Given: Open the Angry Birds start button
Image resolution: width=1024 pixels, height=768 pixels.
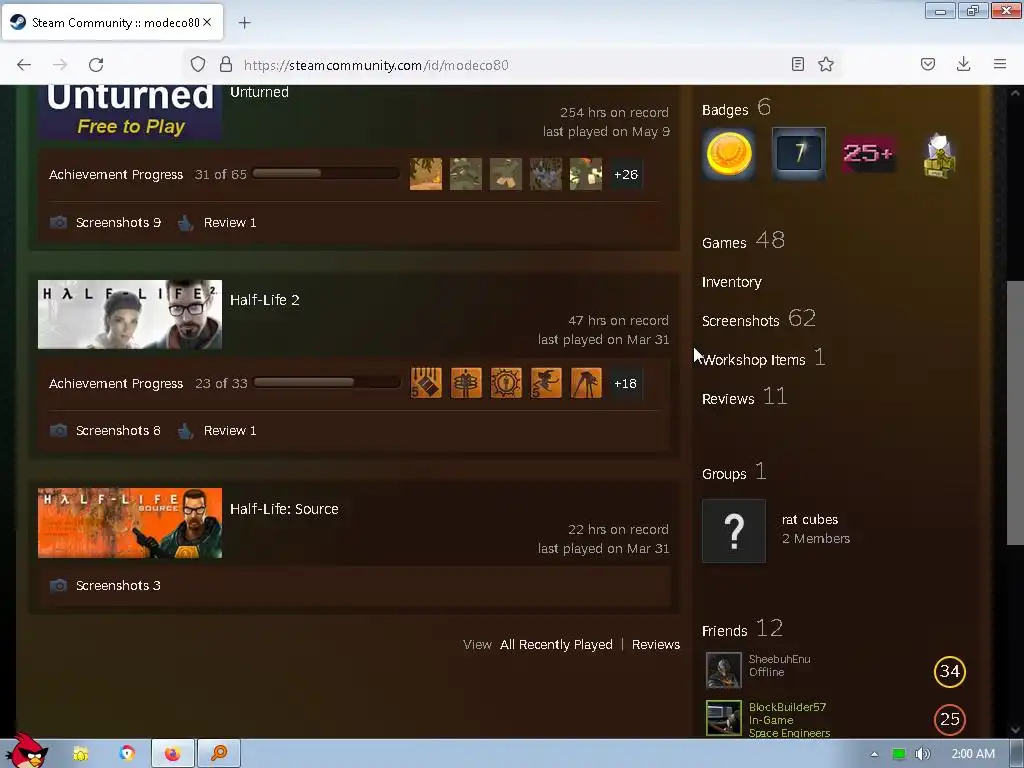Looking at the screenshot, I should [x=26, y=751].
